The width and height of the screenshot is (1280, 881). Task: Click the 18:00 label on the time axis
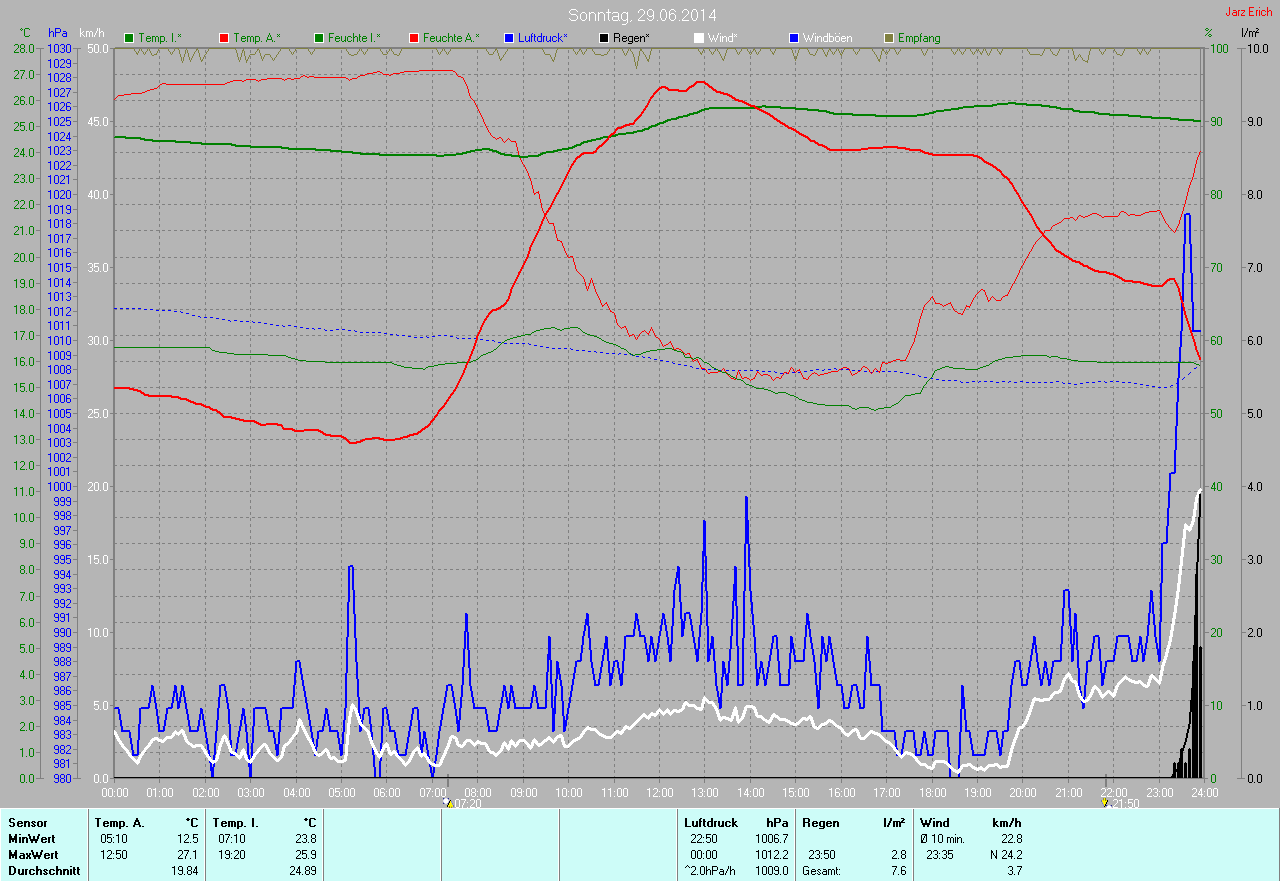tap(931, 792)
